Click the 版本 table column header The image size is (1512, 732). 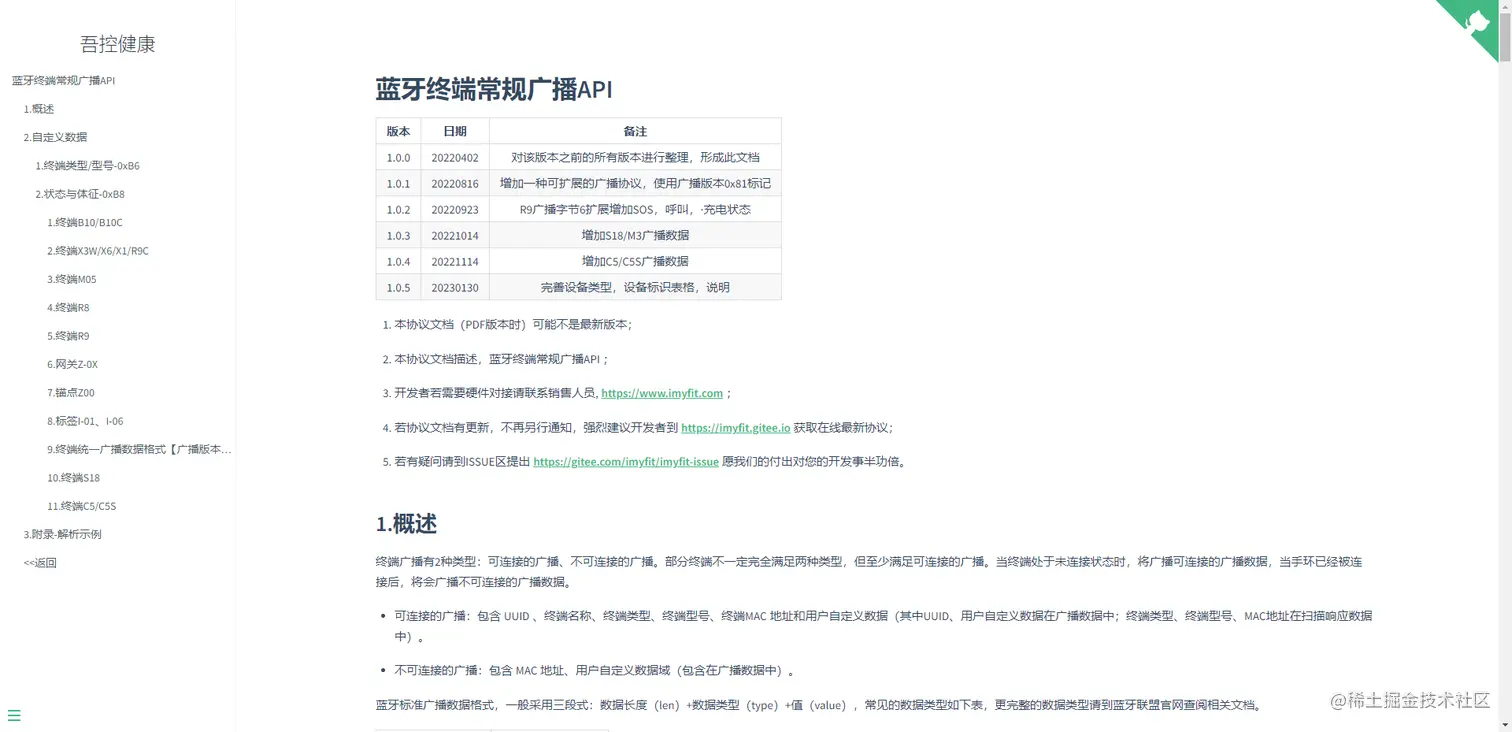[398, 131]
